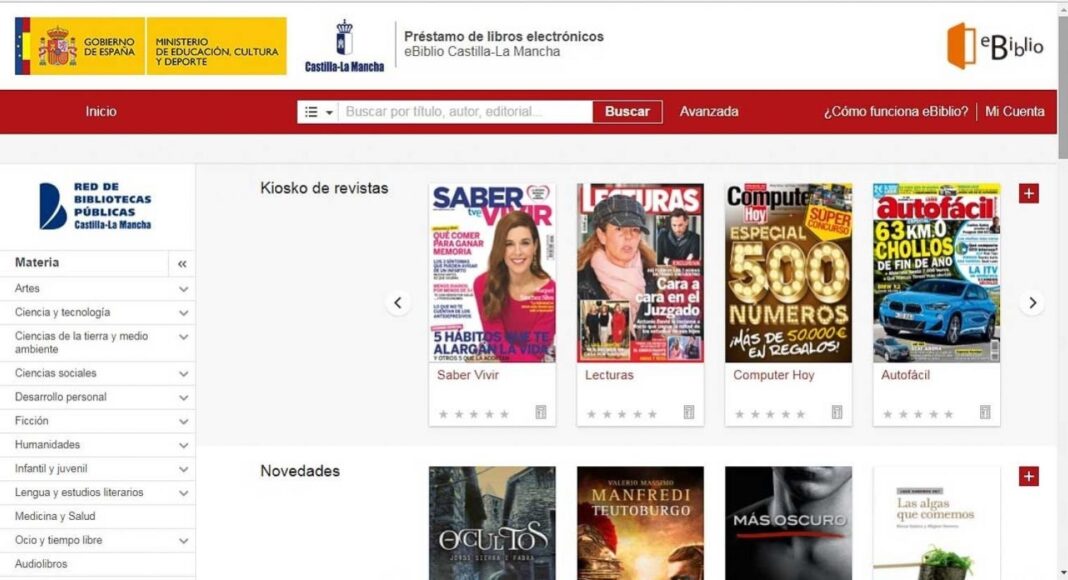Click the Castilla-La Mancha crest logo
The width and height of the screenshot is (1068, 580).
(x=344, y=46)
